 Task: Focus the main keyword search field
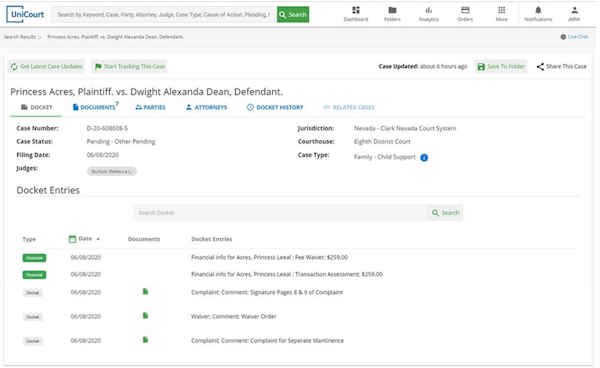pos(164,15)
